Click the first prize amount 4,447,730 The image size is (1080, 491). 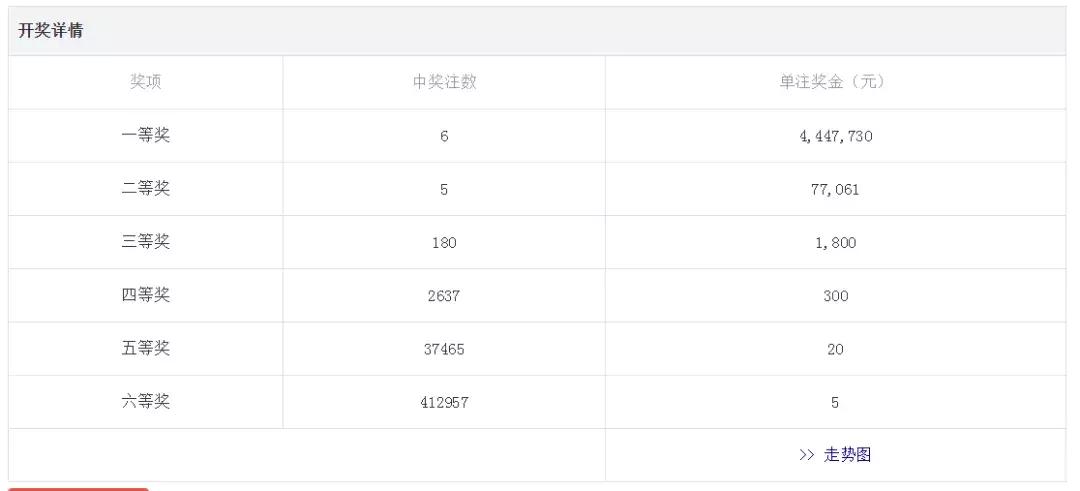835,136
